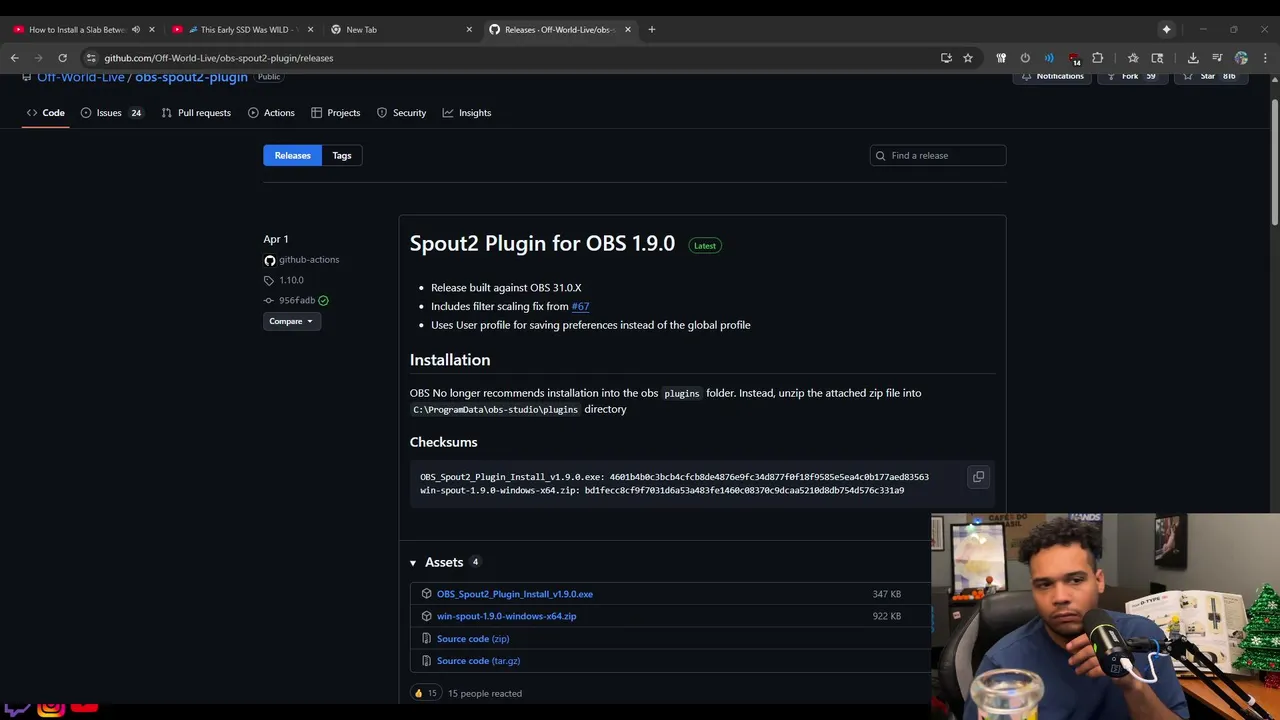Download Source code (zip)
Viewport: 1280px width, 720px height.
point(473,638)
